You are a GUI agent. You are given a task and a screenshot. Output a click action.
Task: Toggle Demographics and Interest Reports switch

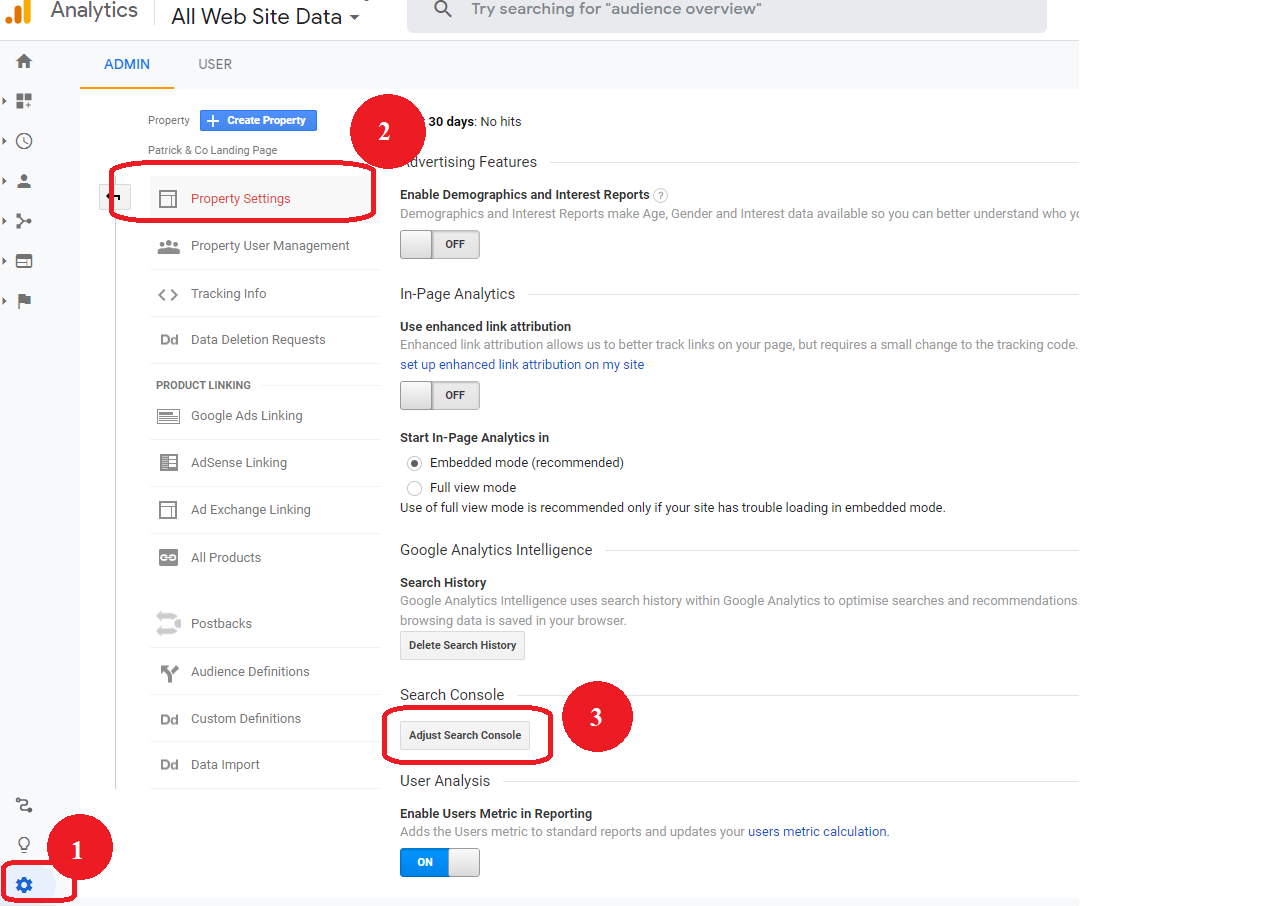(x=439, y=244)
